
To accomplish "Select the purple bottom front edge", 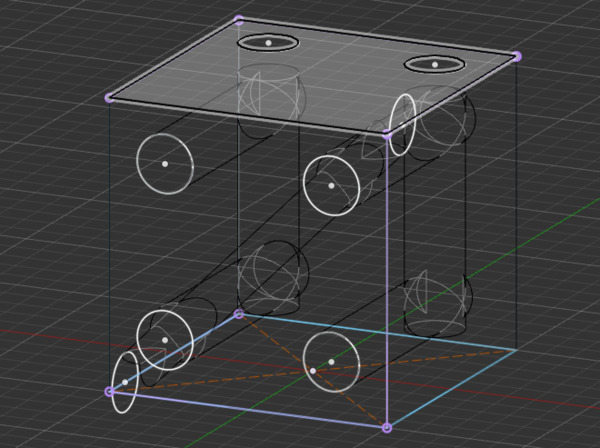I will (x=248, y=409).
